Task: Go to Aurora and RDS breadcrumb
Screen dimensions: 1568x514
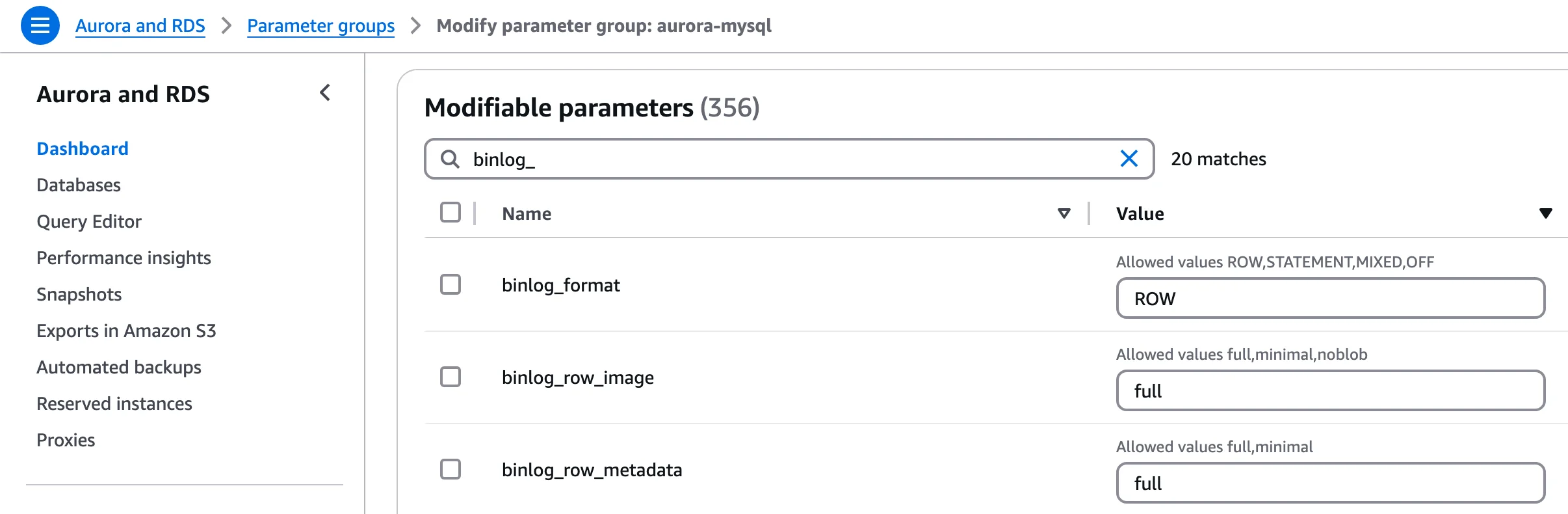Action: click(x=140, y=25)
